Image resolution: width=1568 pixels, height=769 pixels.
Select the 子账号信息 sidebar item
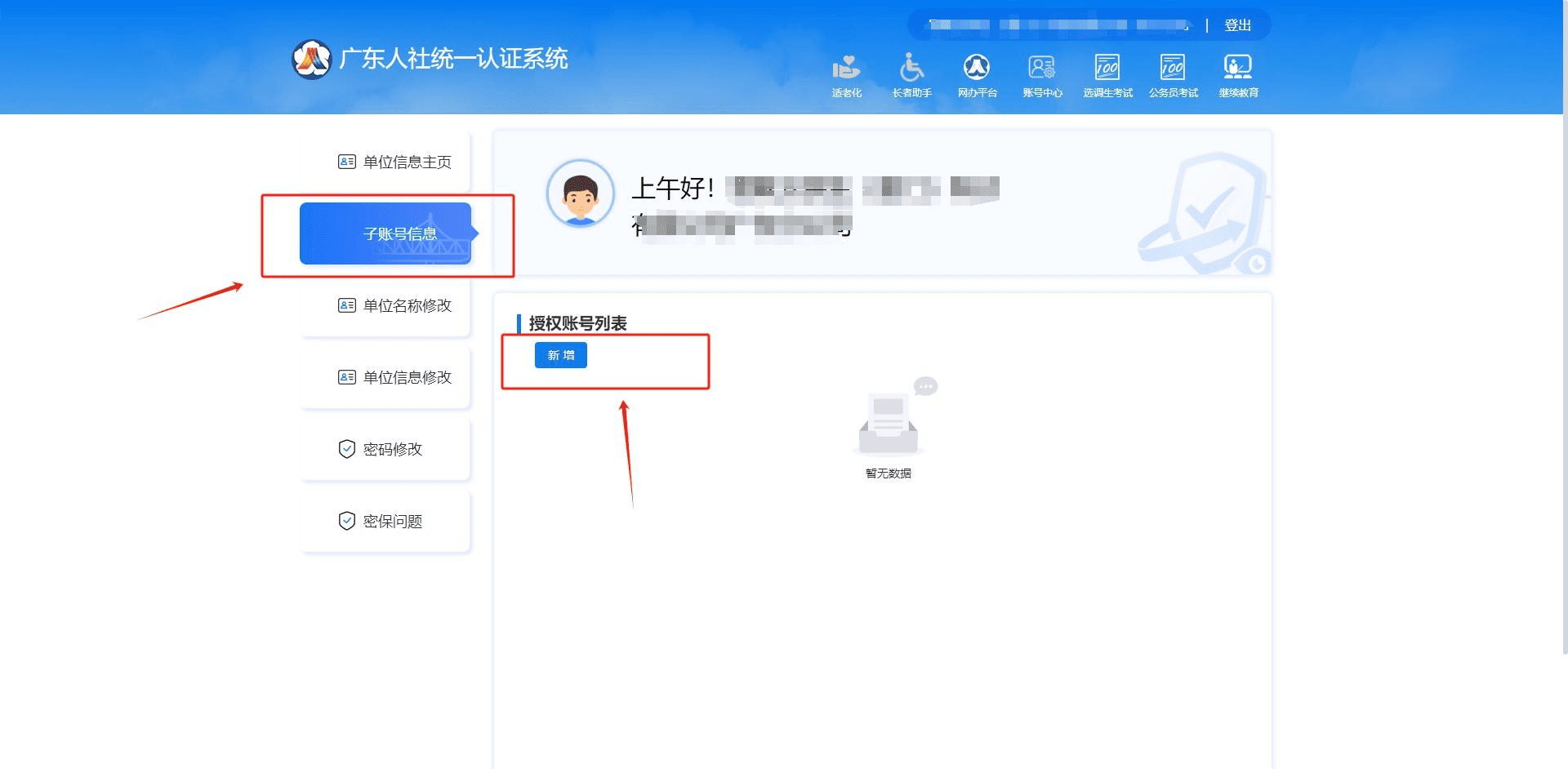(x=385, y=233)
